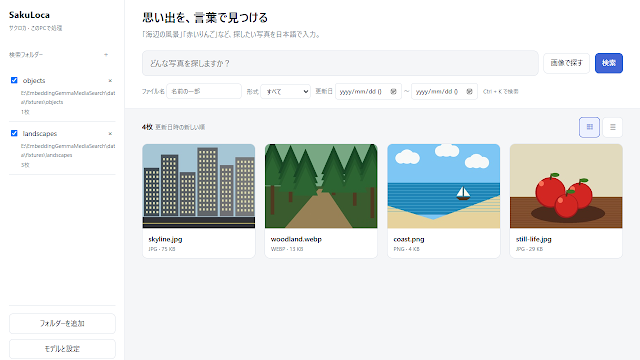The height and width of the screenshot is (360, 640).
Task: Open the skyline.jpg thumbnail
Action: pos(199,186)
